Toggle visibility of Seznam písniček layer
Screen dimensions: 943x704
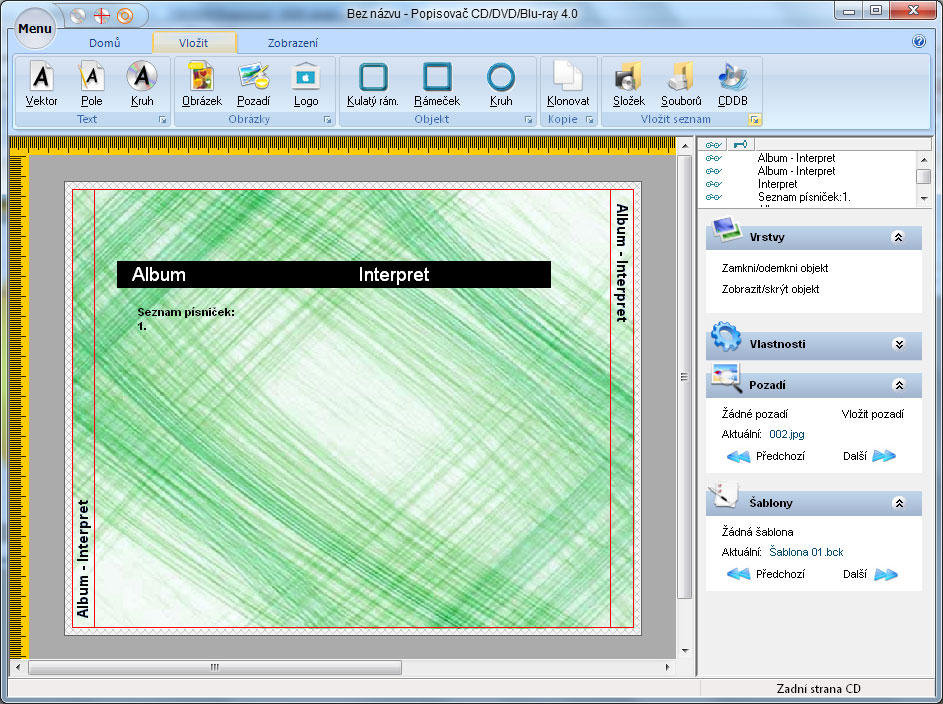pyautogui.click(x=714, y=197)
